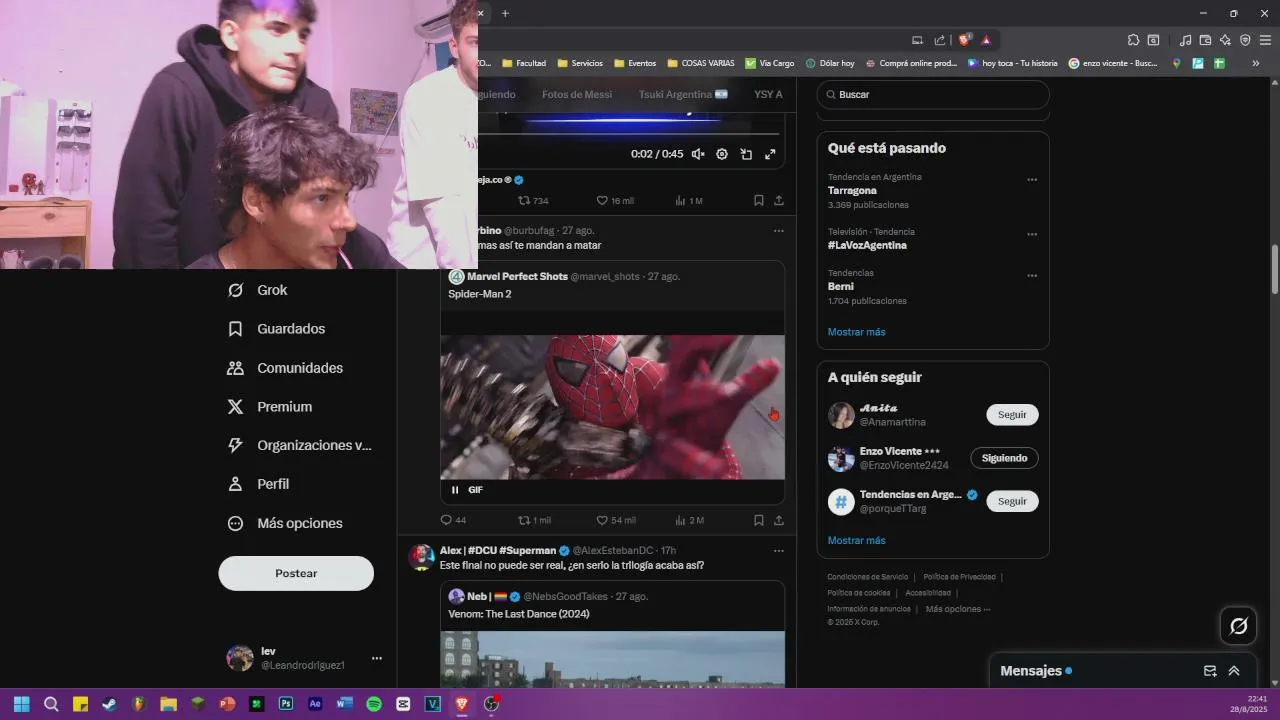Open account menu dots next to lev

[x=377, y=658]
